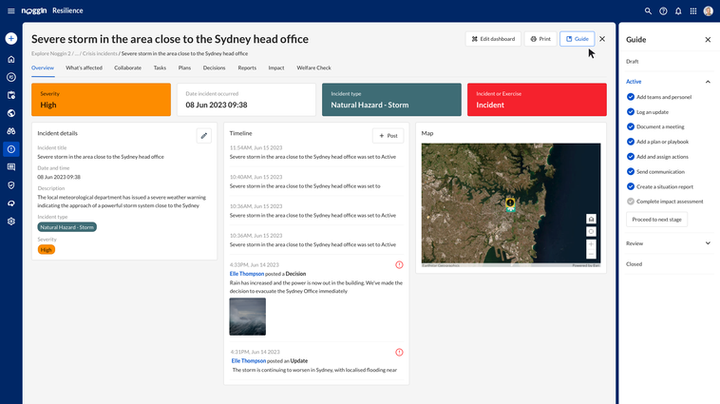Collapse the Active stage chevron
This screenshot has width=720, height=404.
click(708, 82)
